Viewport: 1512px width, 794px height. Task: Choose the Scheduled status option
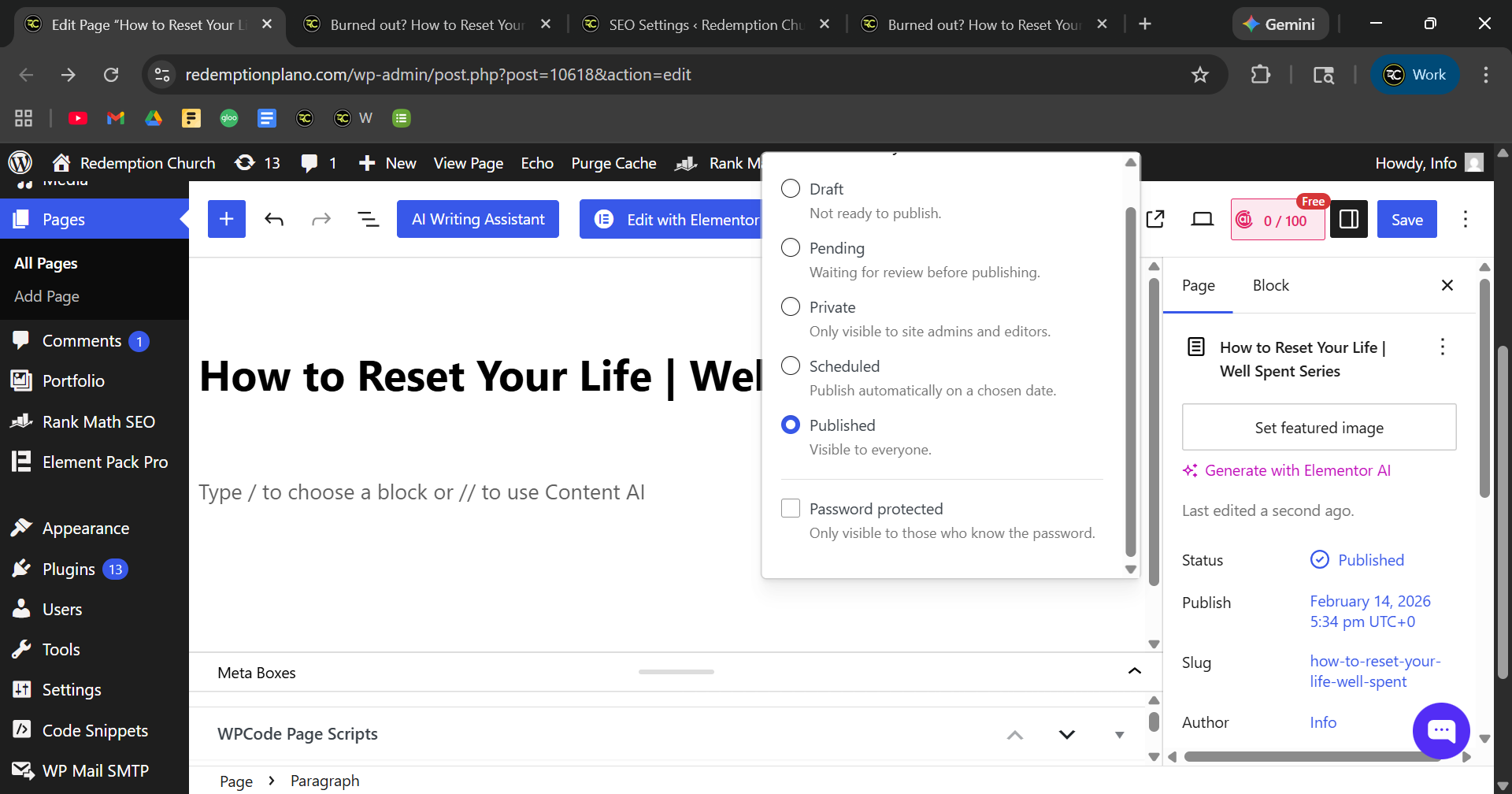pyautogui.click(x=791, y=366)
